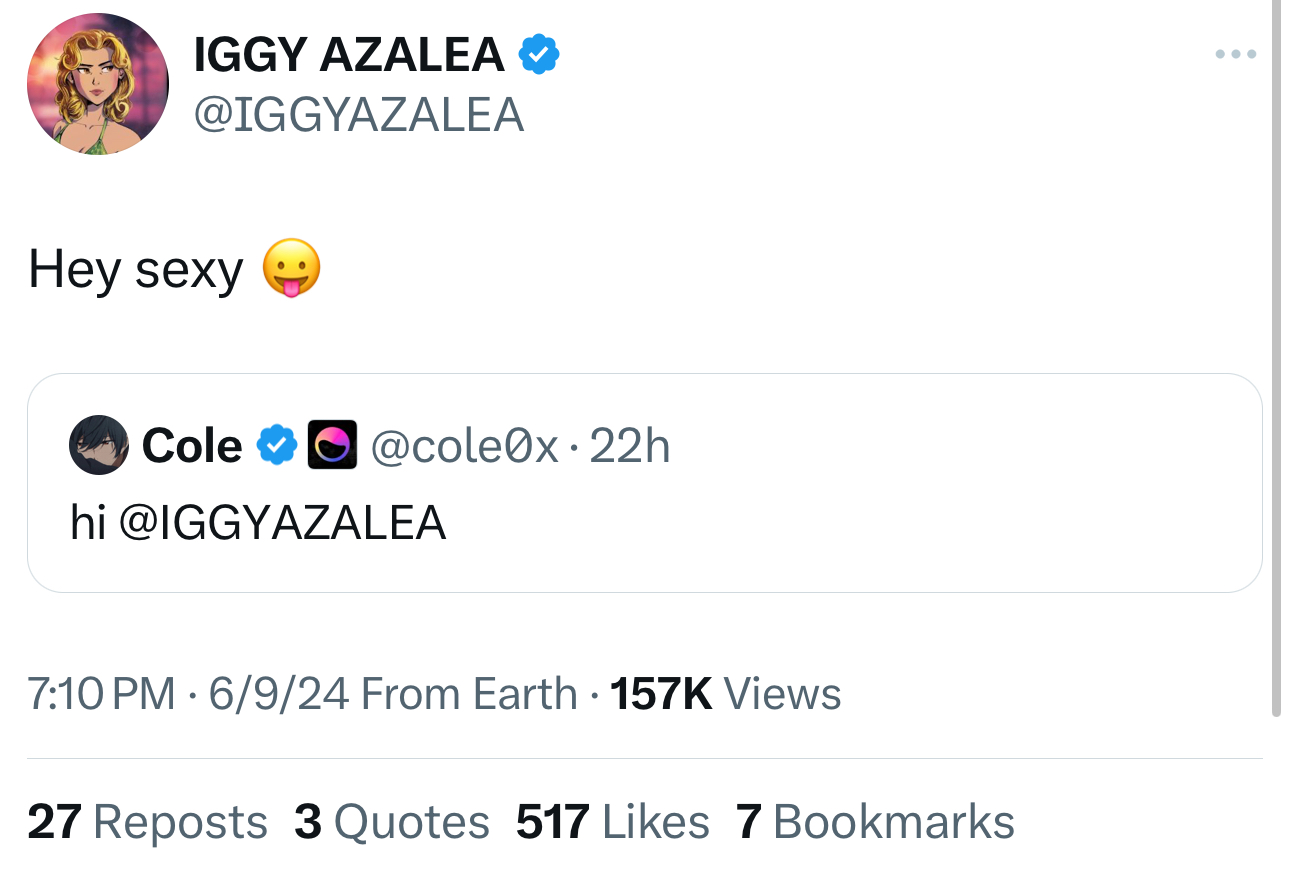The image size is (1290, 878).
Task: Click the 22h timestamp on the quoted tweet
Action: point(630,445)
